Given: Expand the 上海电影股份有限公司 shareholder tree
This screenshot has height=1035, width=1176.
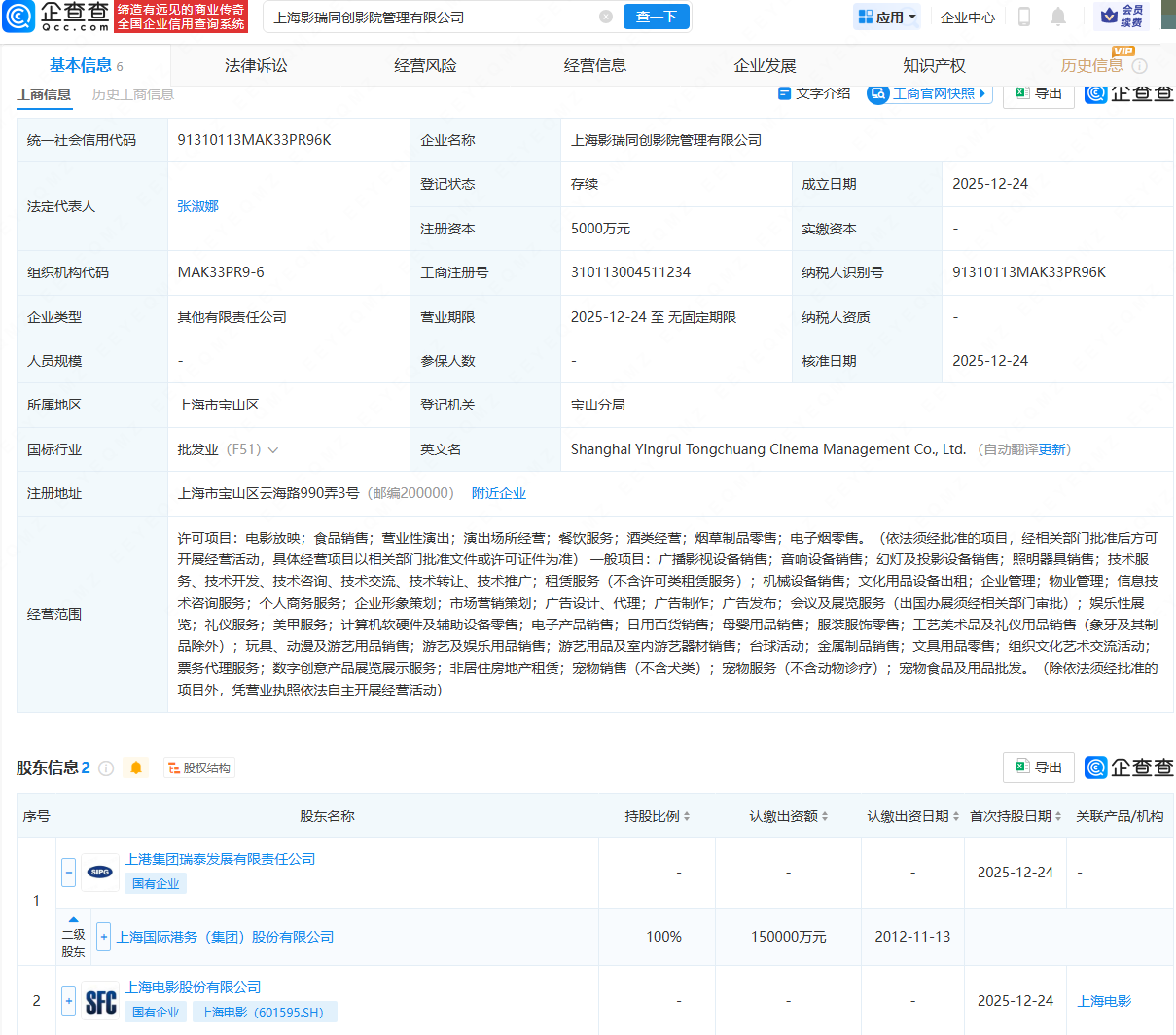Looking at the screenshot, I should pyautogui.click(x=68, y=1000).
